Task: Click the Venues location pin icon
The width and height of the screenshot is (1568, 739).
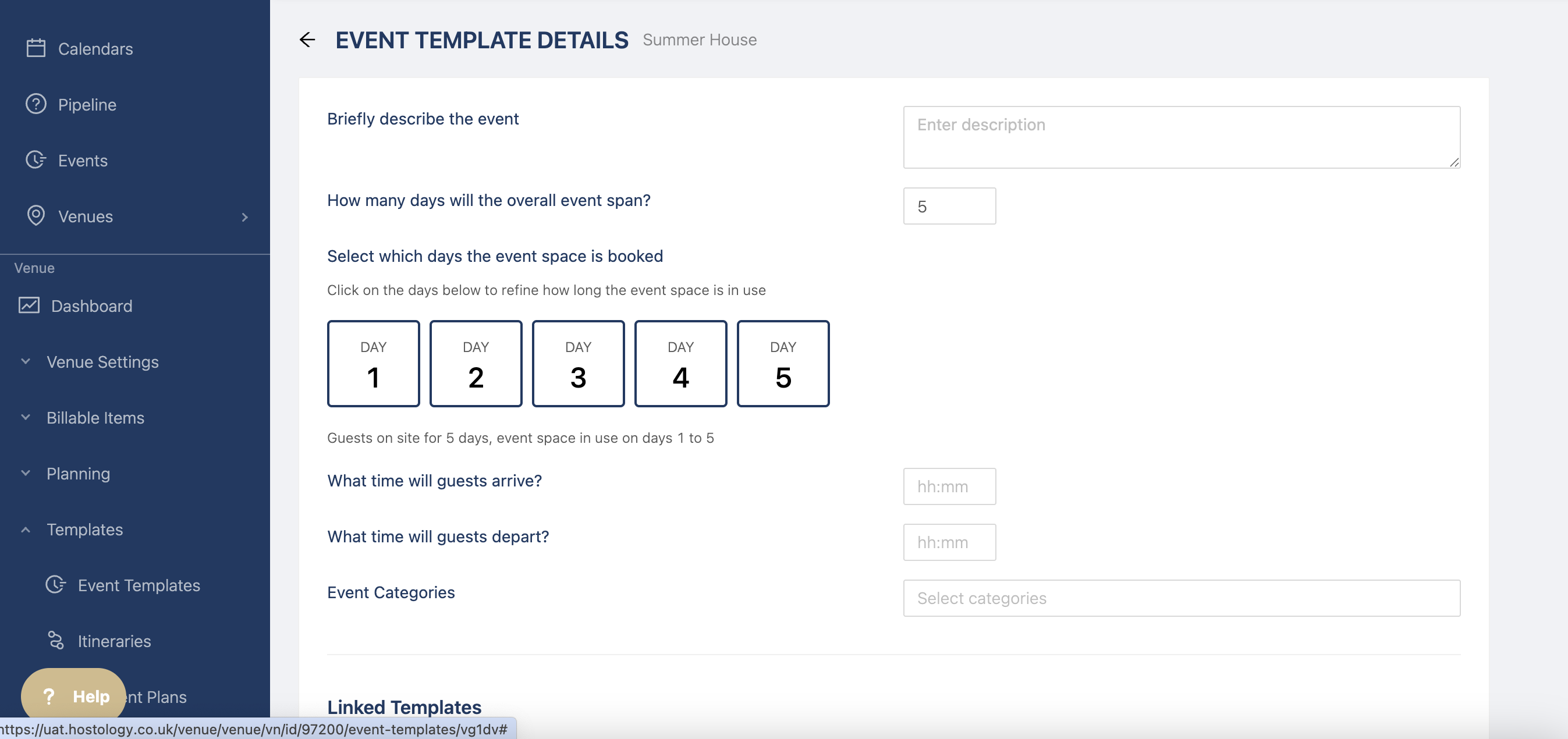Action: coord(36,215)
